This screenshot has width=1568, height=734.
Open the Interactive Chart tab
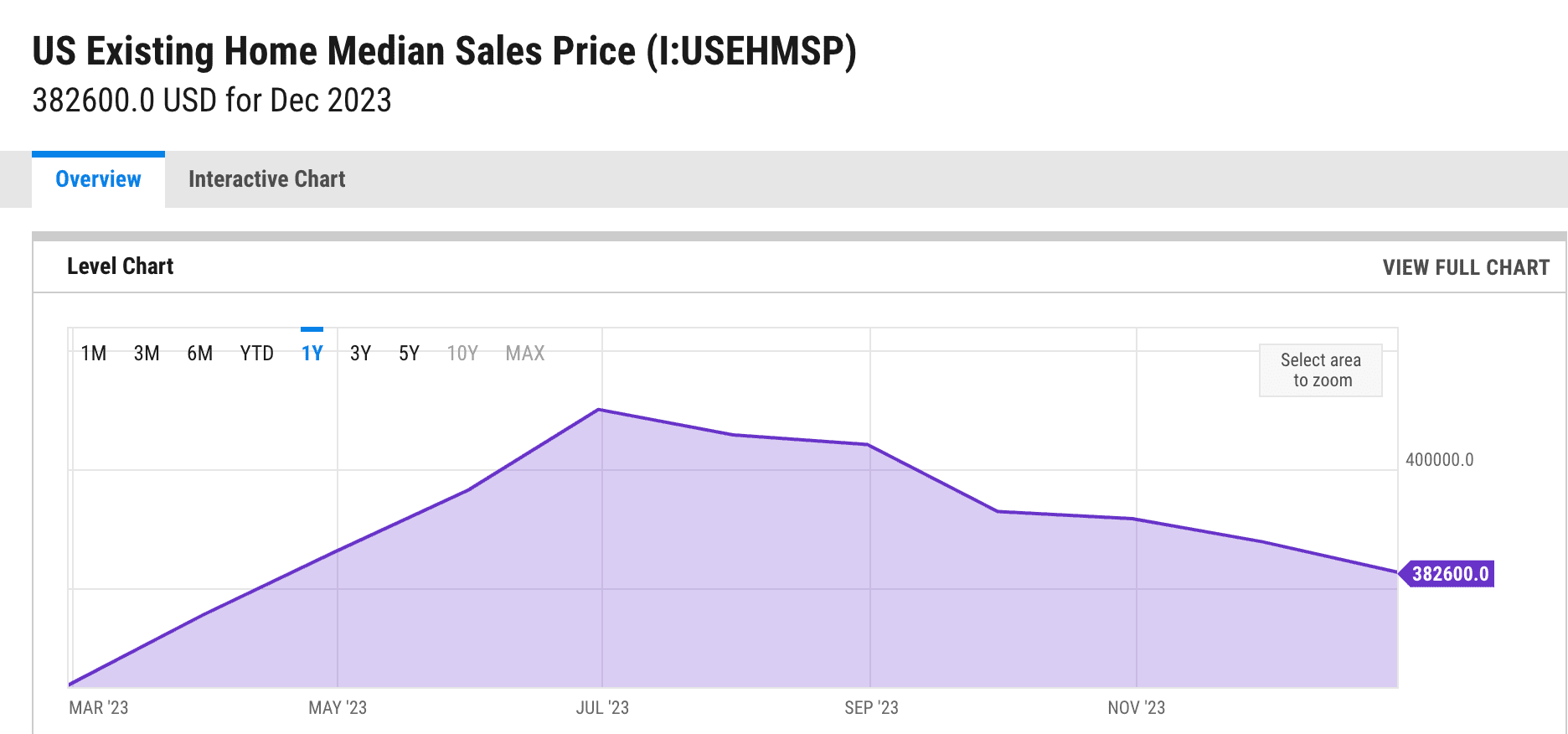266,179
